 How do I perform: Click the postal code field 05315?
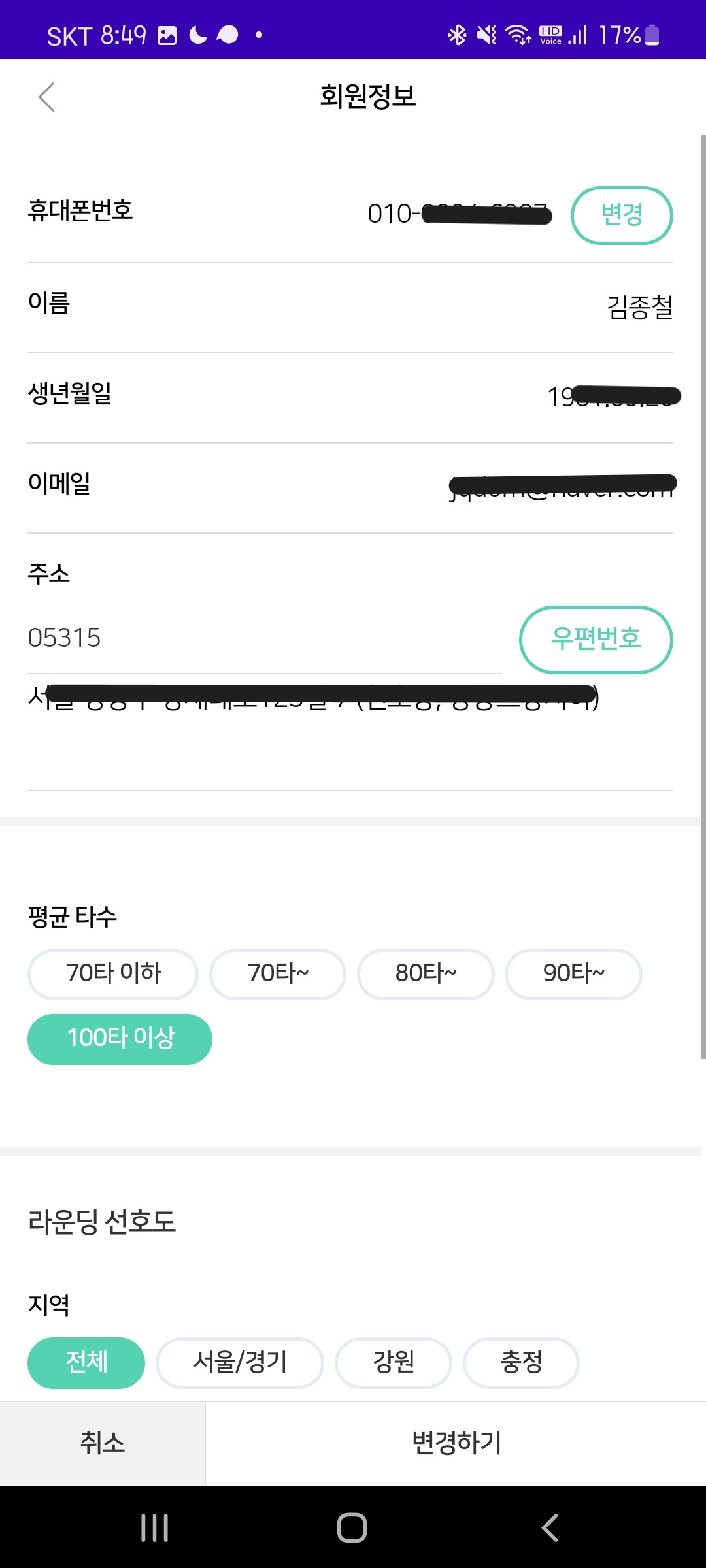pyautogui.click(x=261, y=638)
